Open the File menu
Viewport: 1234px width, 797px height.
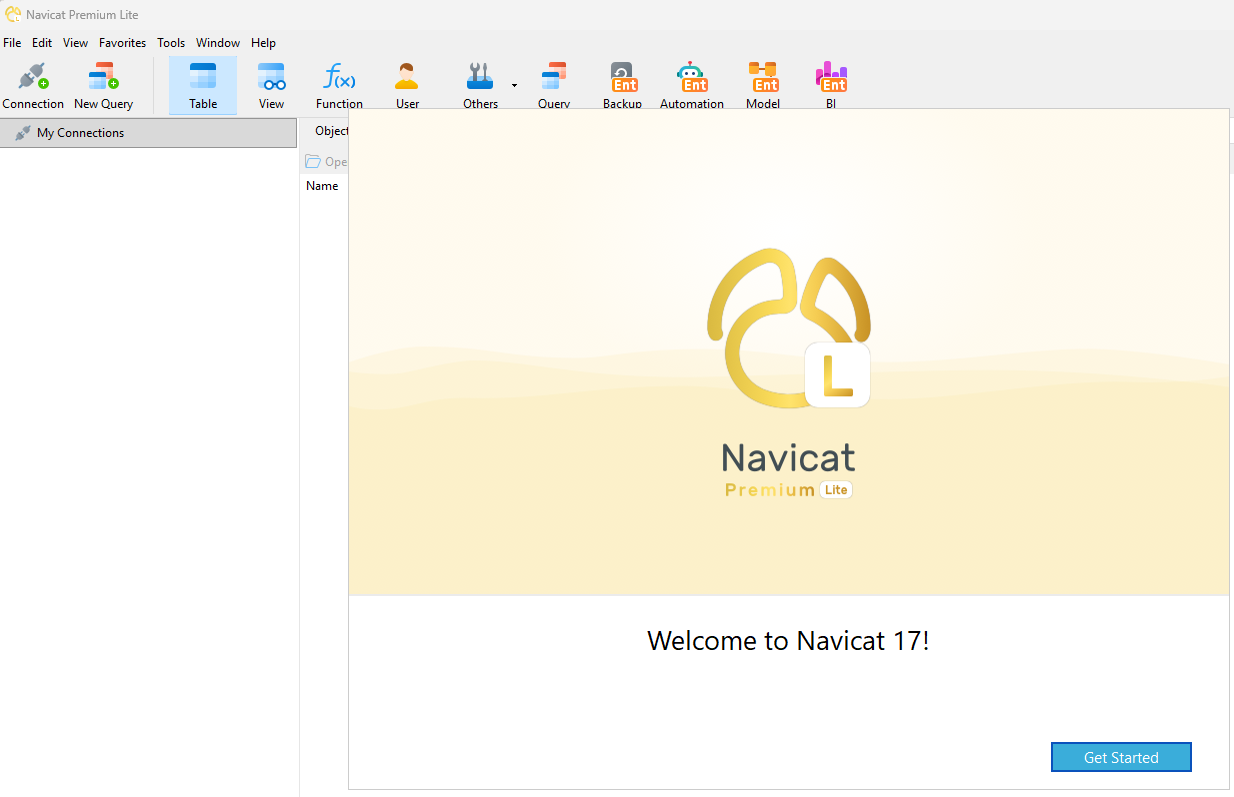(x=12, y=43)
